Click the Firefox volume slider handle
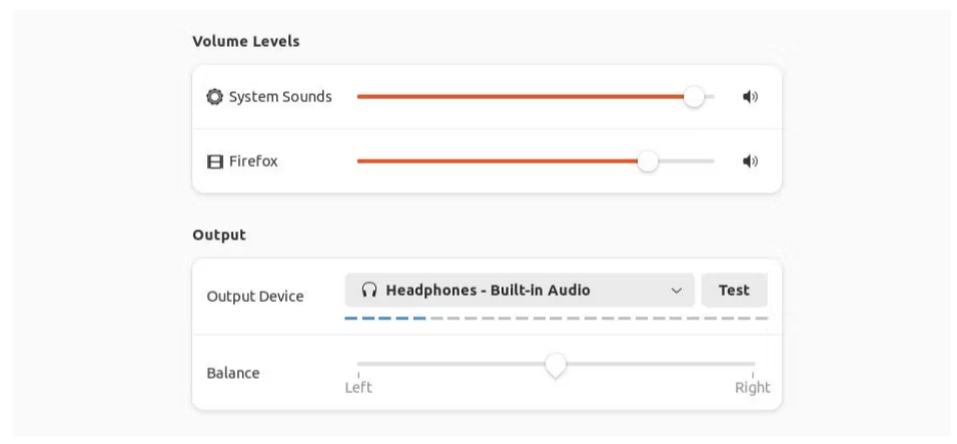This screenshot has height=444, width=957. 648,161
